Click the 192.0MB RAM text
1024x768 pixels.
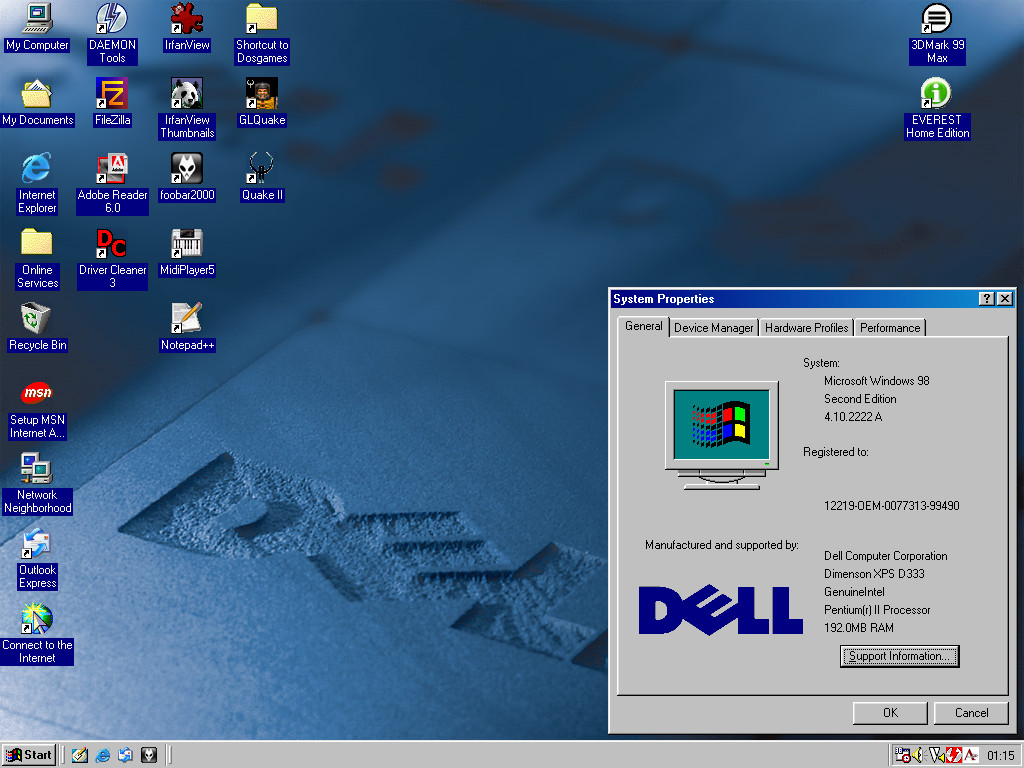point(858,628)
